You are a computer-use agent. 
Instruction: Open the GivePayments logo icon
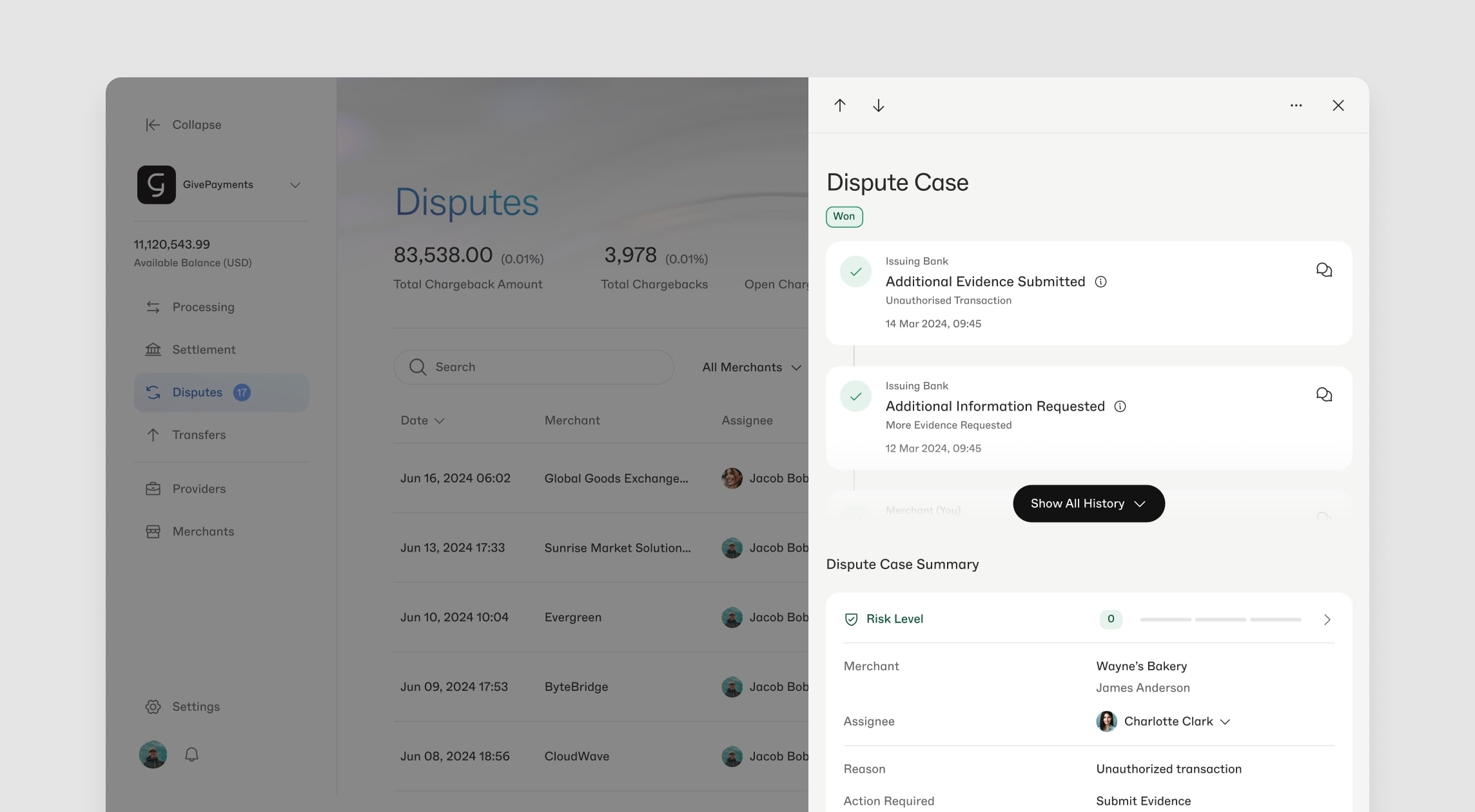(157, 185)
